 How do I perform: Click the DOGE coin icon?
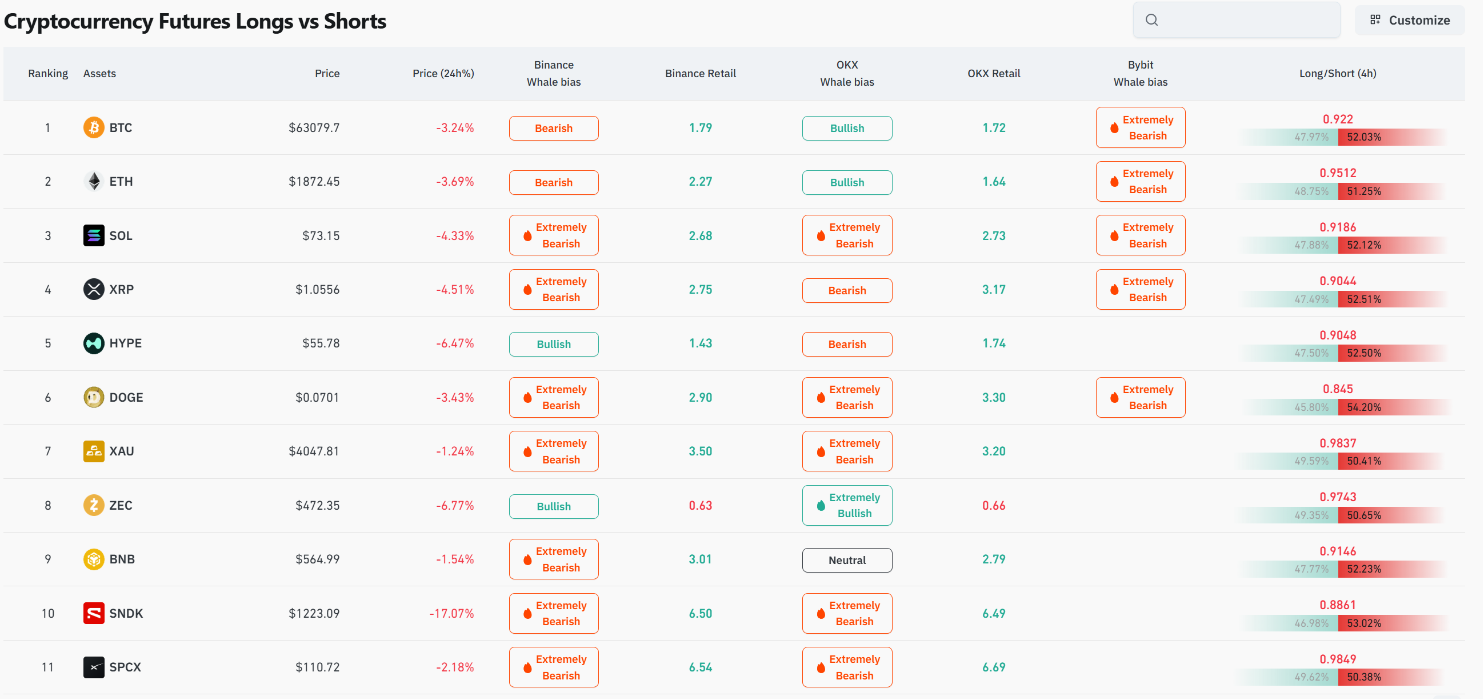point(93,398)
